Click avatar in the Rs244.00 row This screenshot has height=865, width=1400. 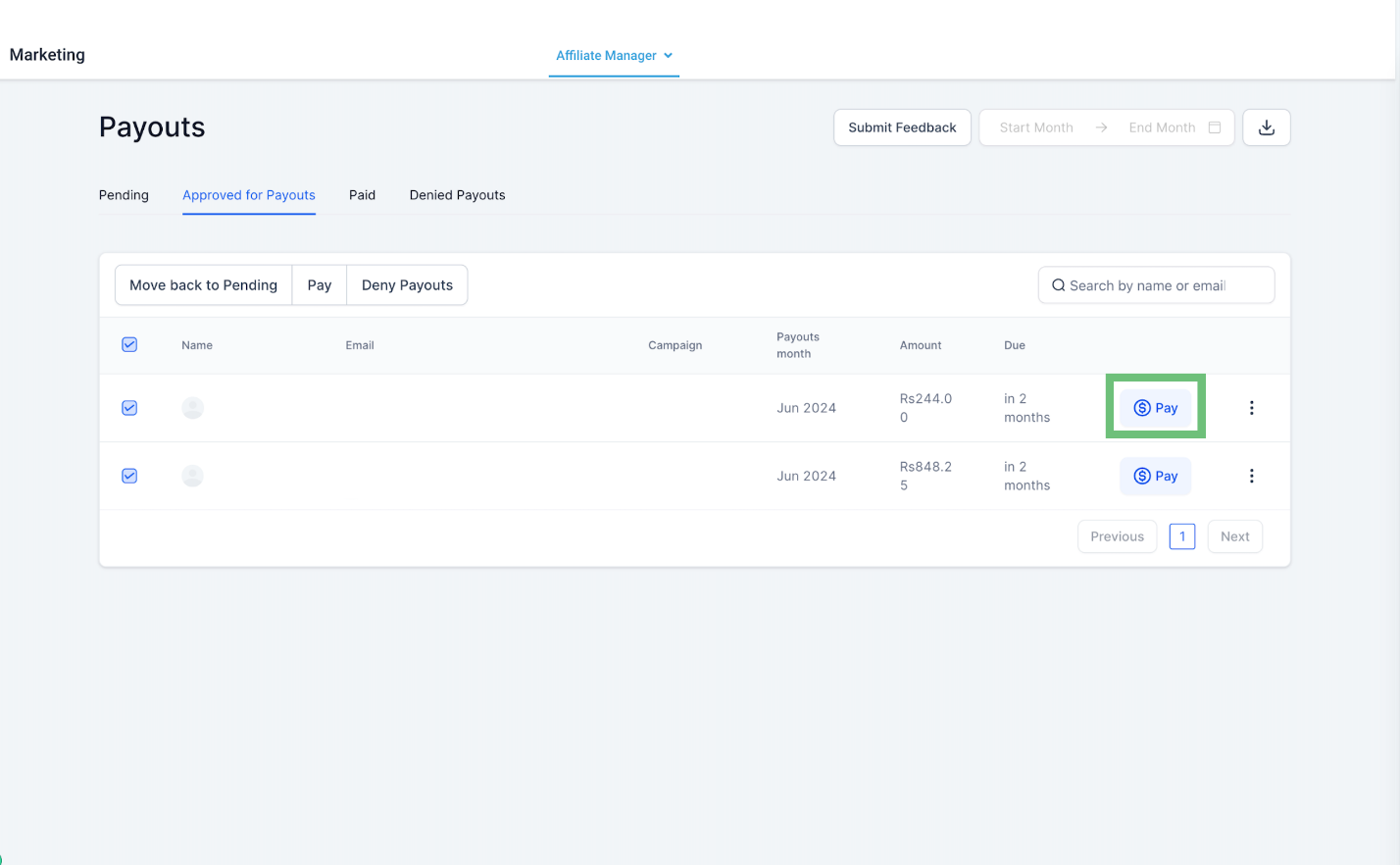193,408
